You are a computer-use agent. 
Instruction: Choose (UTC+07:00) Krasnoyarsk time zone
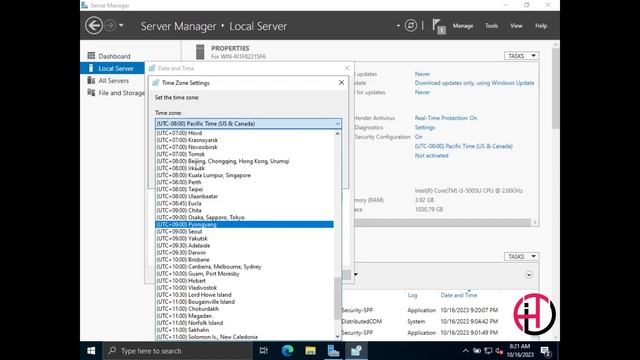245,140
